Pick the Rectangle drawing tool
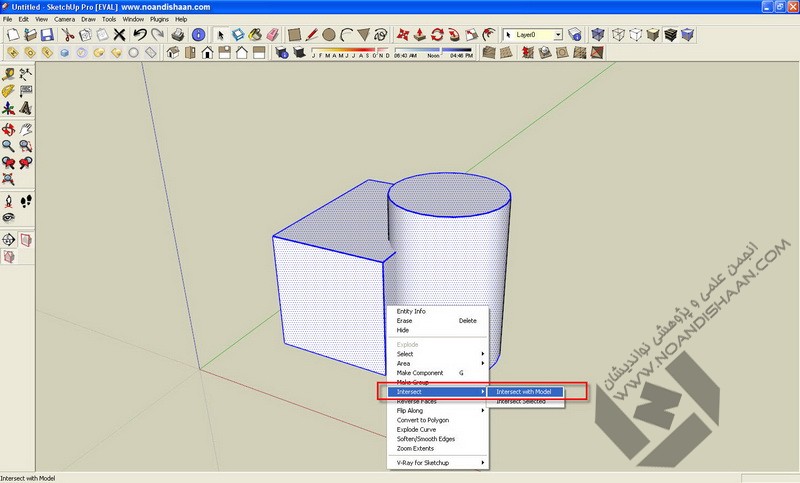This screenshot has width=800, height=483. point(295,34)
